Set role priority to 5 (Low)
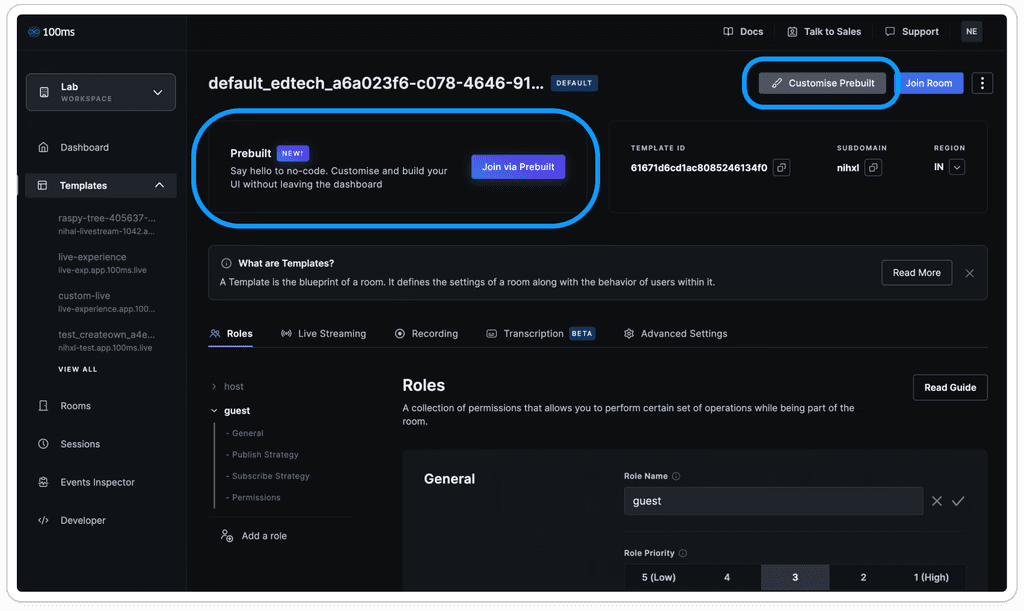Screen dimensions: 1024x611 (658, 578)
